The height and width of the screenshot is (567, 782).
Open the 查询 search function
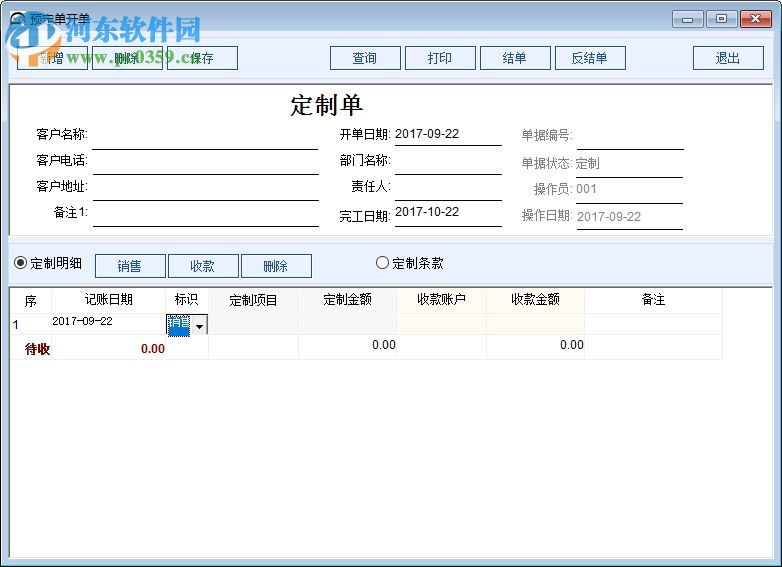pos(365,58)
